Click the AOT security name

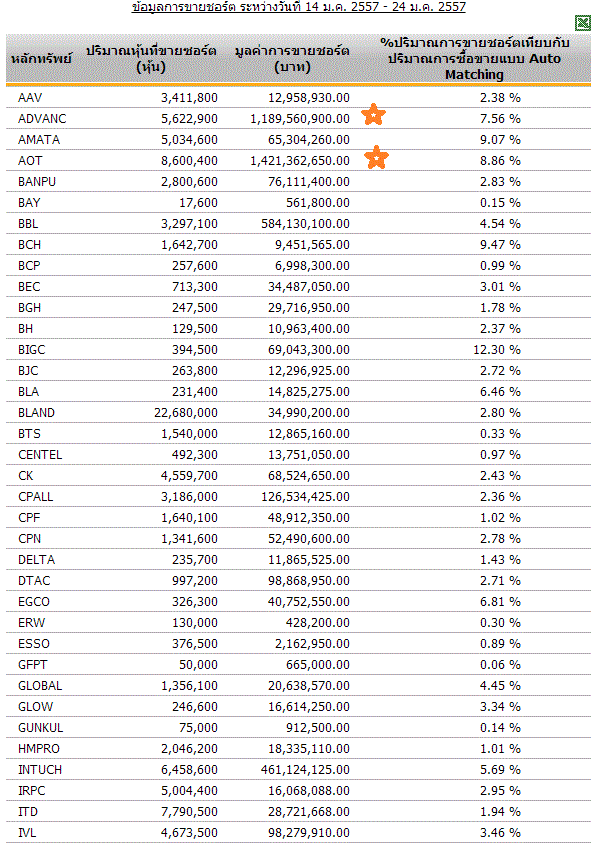click(x=30, y=161)
